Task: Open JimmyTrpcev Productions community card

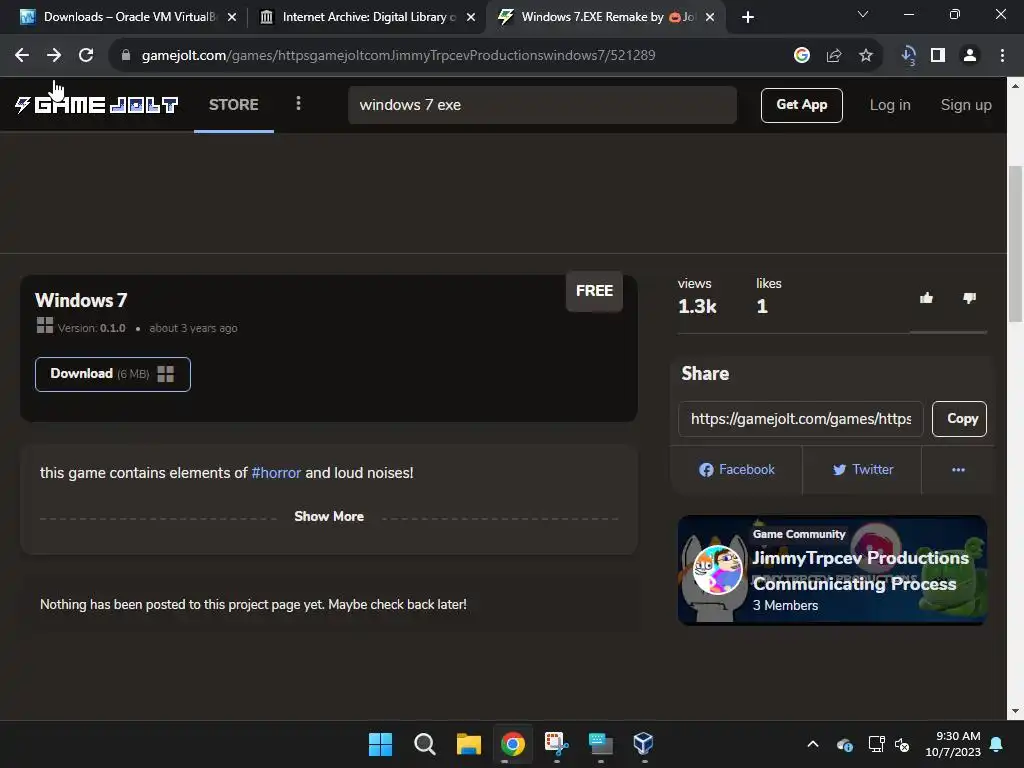Action: point(832,570)
